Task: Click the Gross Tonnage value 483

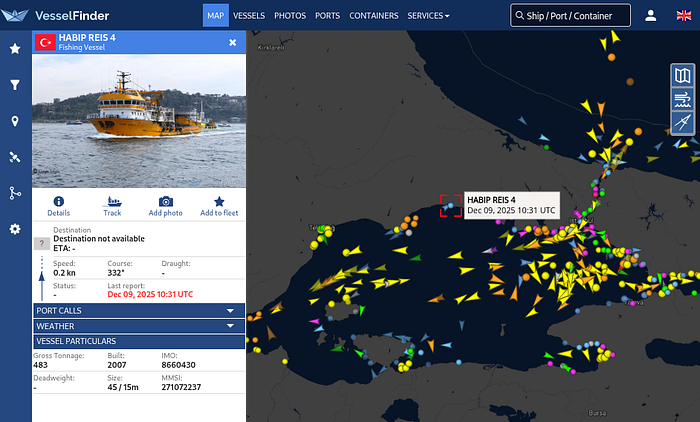Action: coord(40,365)
